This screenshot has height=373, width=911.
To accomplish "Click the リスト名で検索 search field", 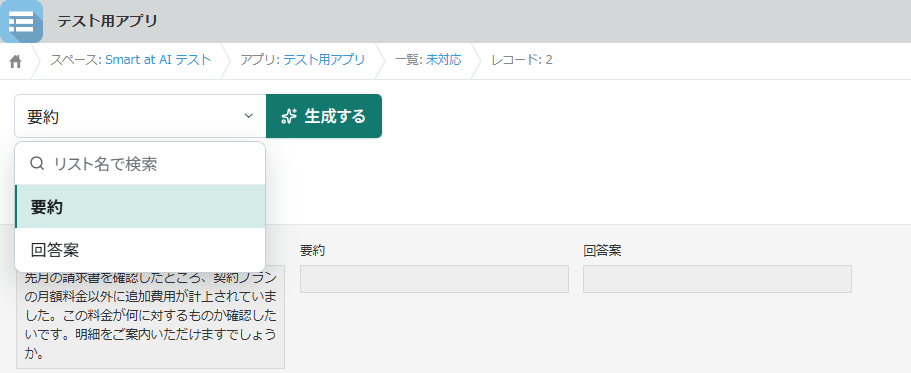I will 140,164.
